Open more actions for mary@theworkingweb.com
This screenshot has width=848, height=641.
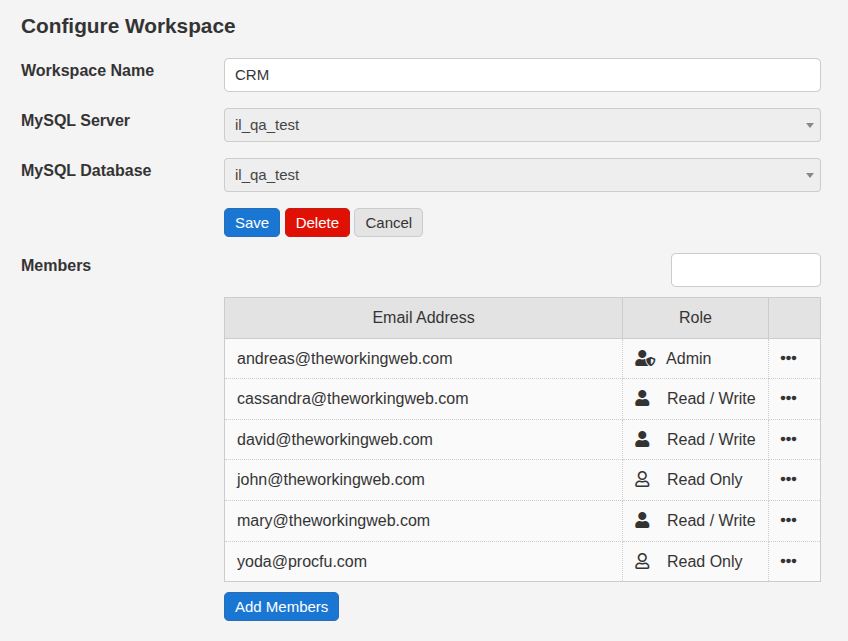788,520
